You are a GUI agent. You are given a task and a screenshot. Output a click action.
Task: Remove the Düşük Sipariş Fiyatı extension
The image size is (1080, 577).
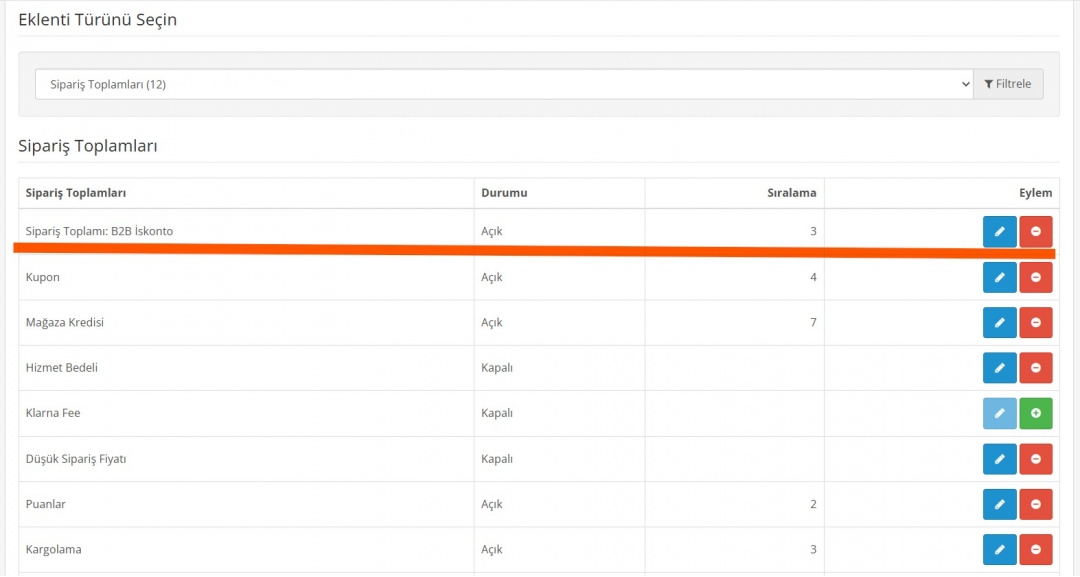1035,459
